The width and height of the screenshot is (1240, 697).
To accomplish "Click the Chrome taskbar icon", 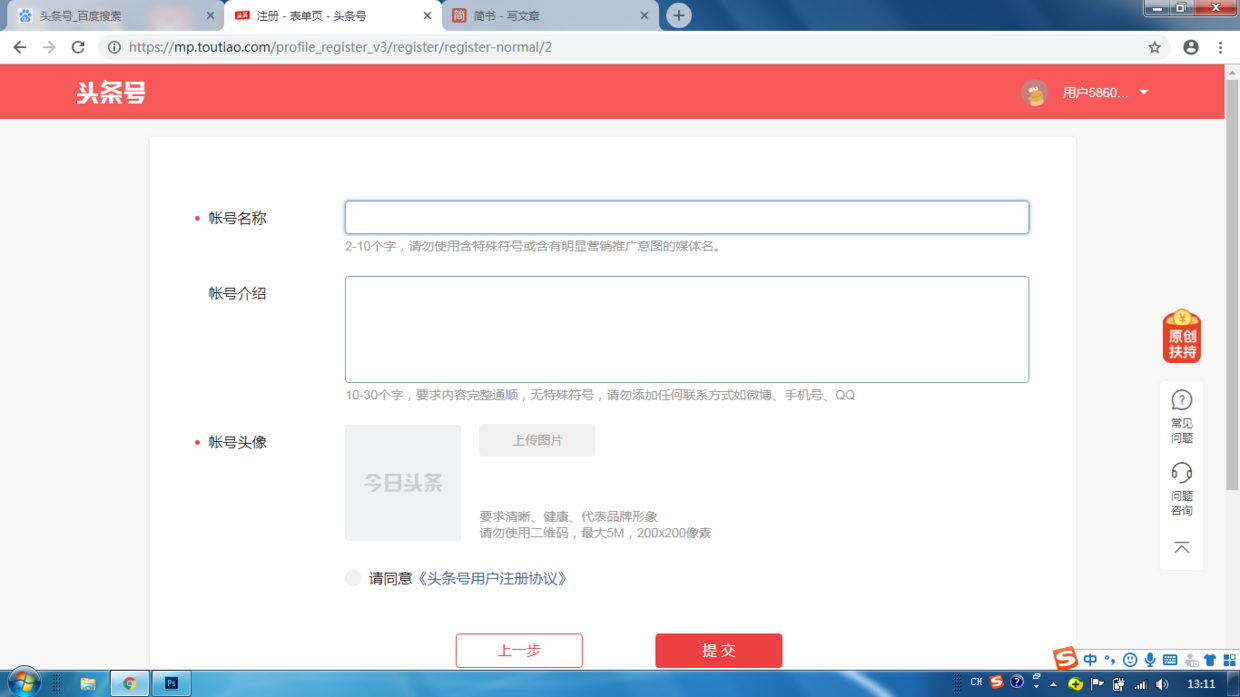I will [x=129, y=684].
